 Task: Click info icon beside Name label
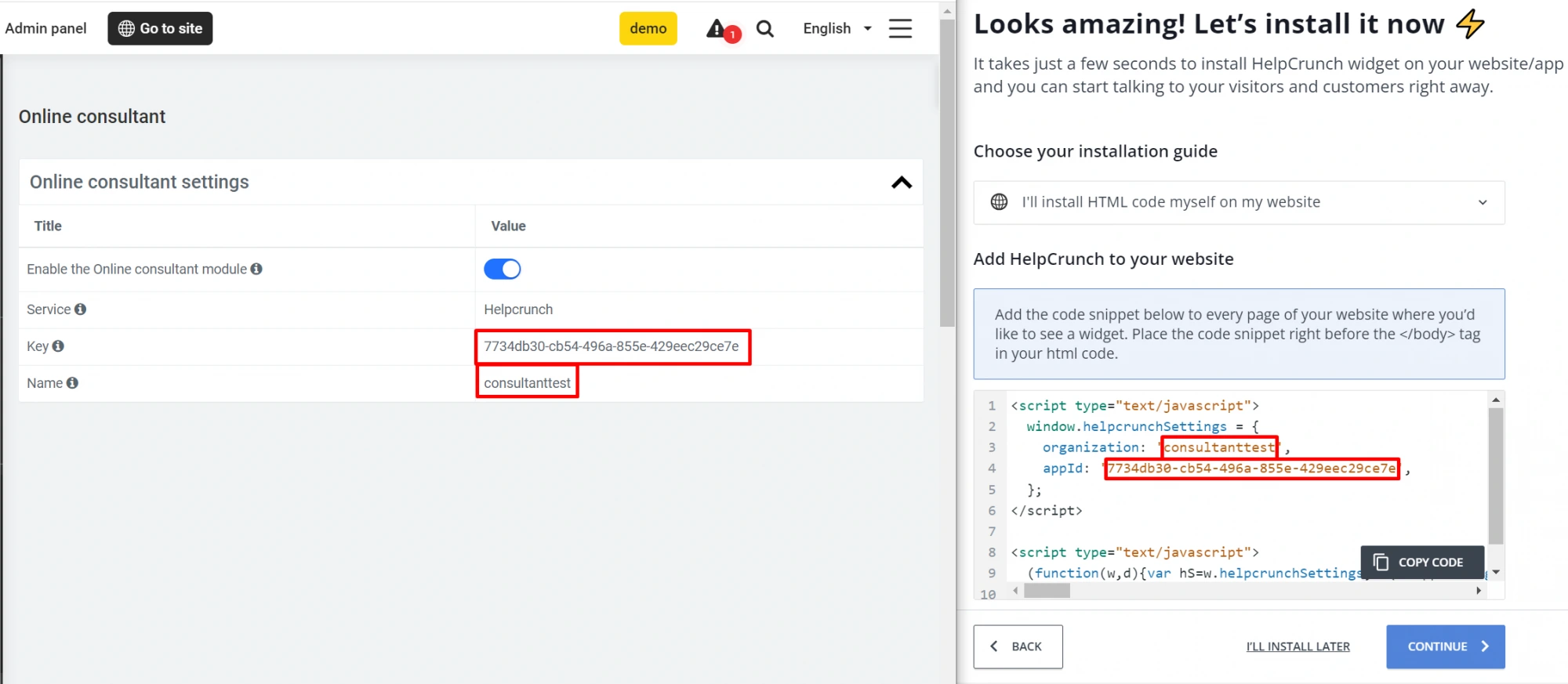click(72, 383)
